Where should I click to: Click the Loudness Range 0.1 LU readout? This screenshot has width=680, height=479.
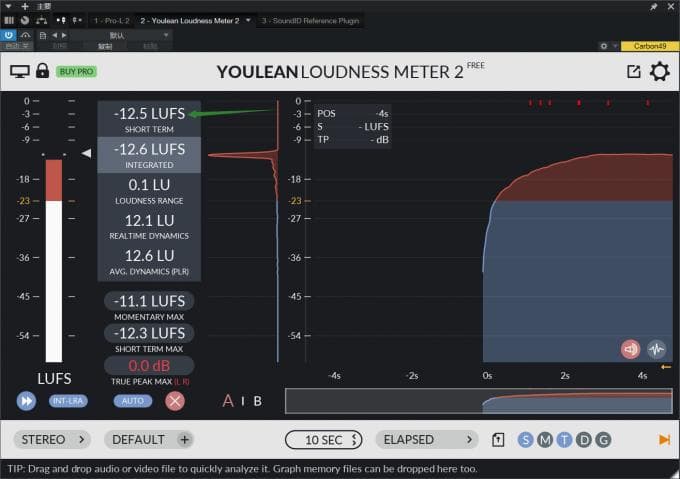pyautogui.click(x=149, y=191)
